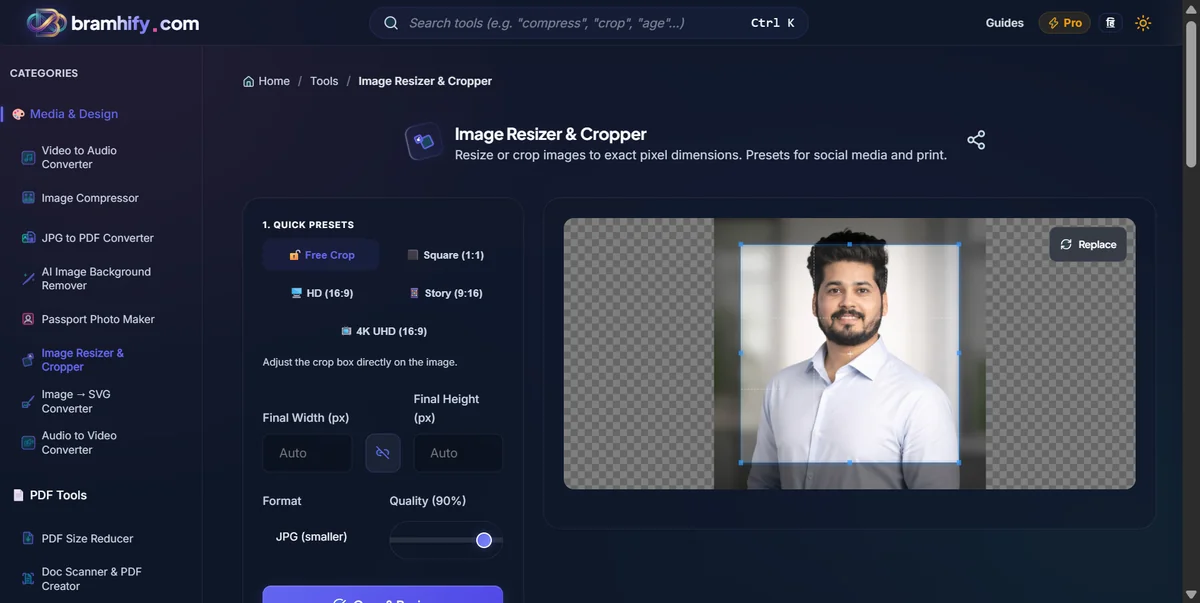The width and height of the screenshot is (1200, 603).
Task: Click the bramhify.com logo
Action: click(x=112, y=23)
